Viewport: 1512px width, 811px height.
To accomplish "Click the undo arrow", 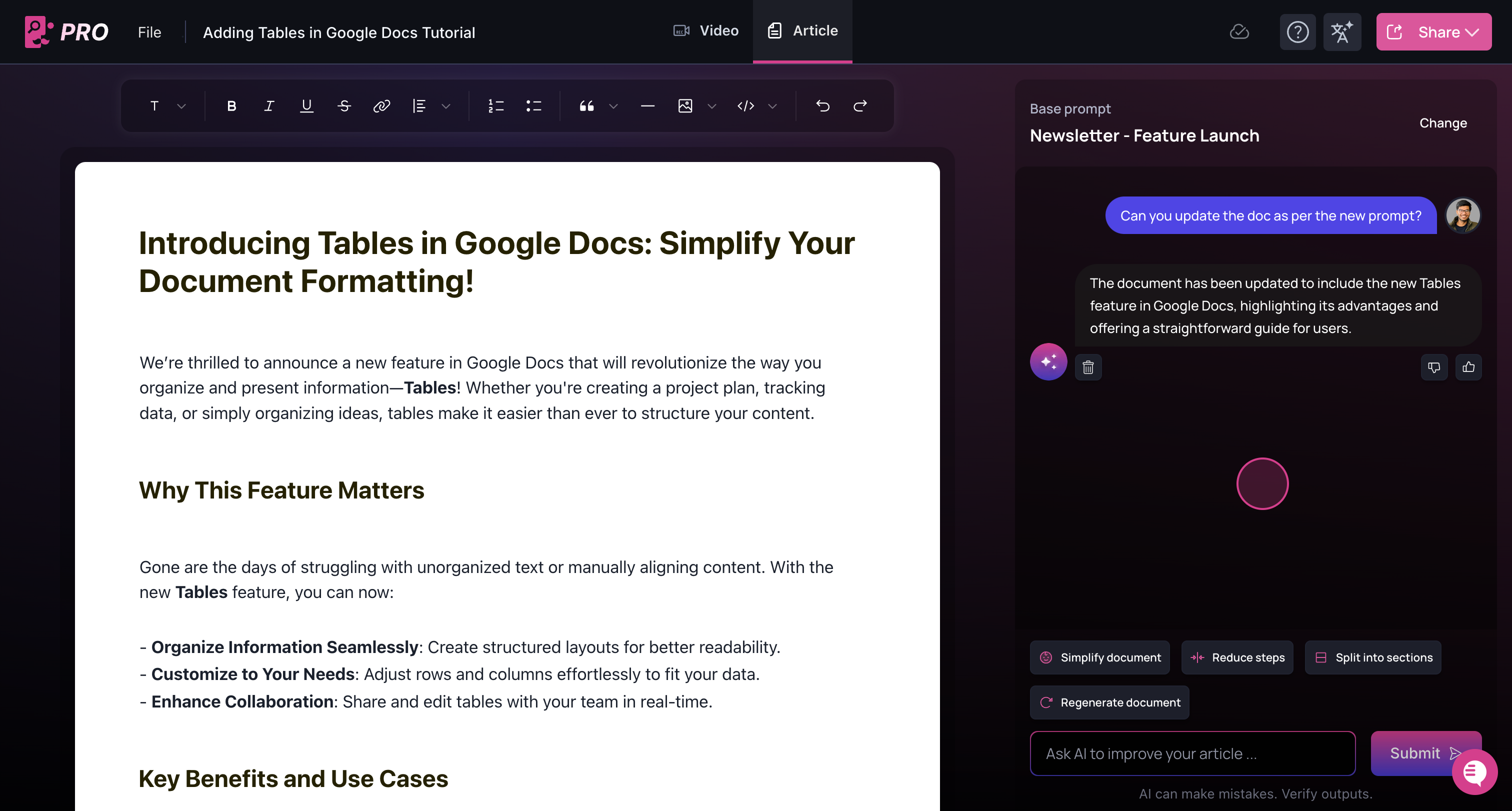I will [823, 106].
